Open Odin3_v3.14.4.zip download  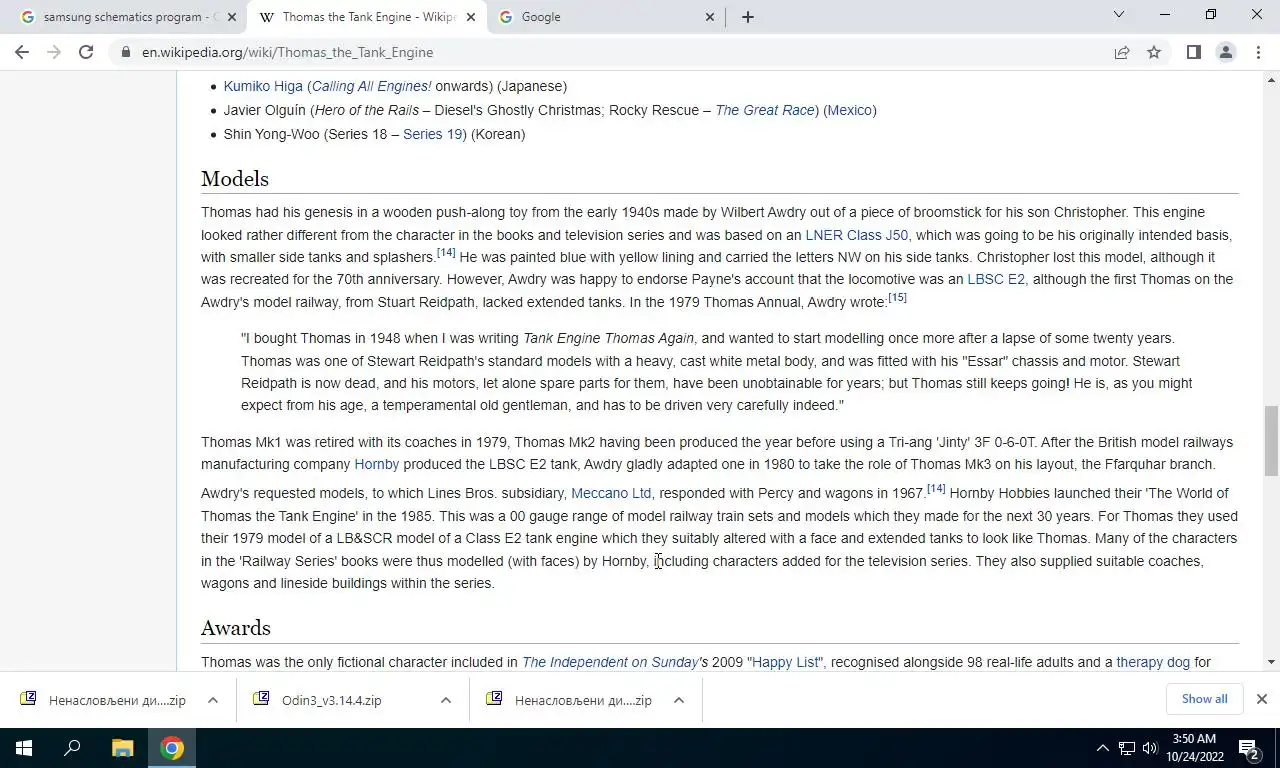330,700
